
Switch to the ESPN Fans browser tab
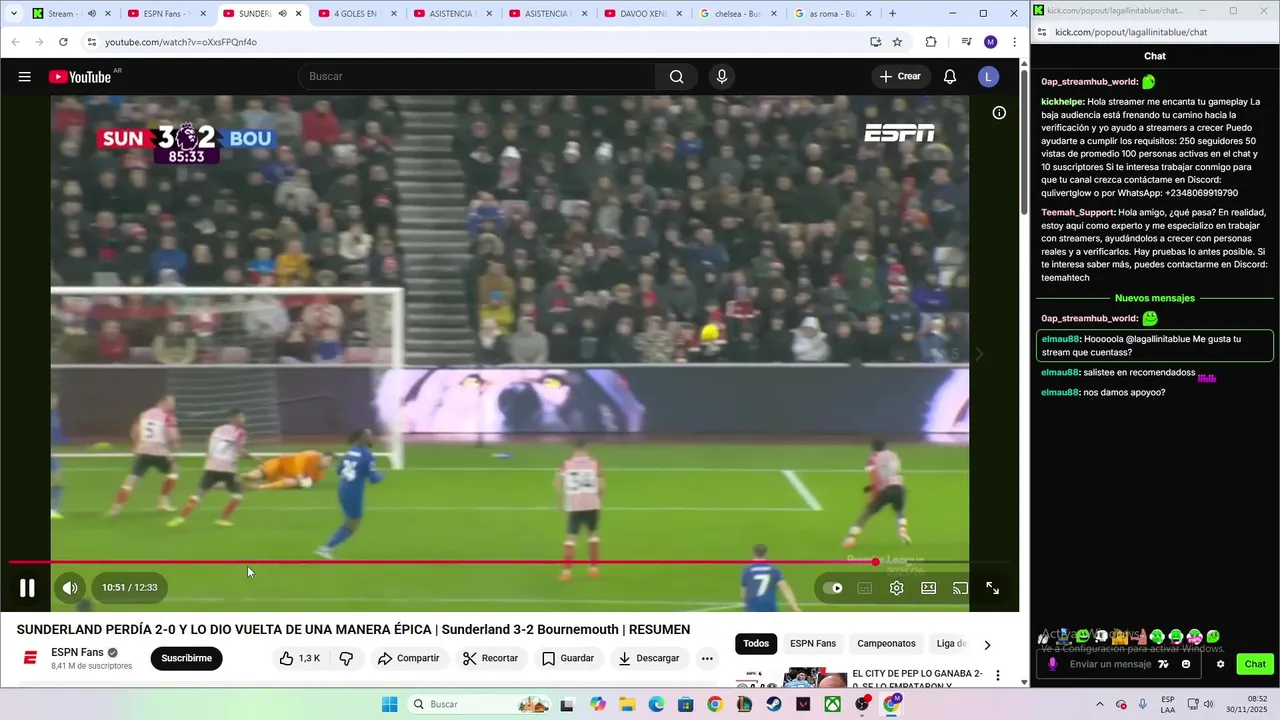click(166, 14)
